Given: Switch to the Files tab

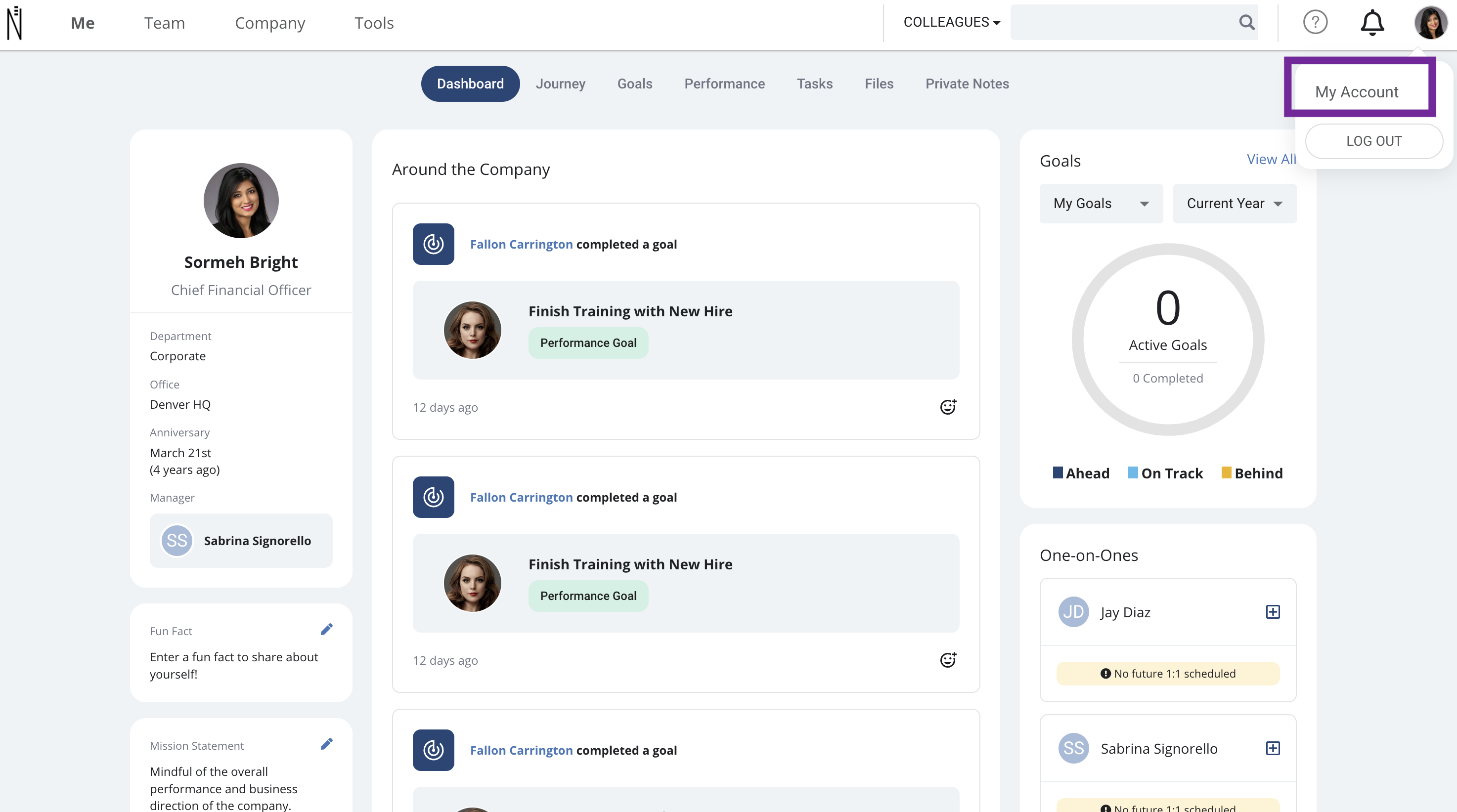Looking at the screenshot, I should pos(879,84).
